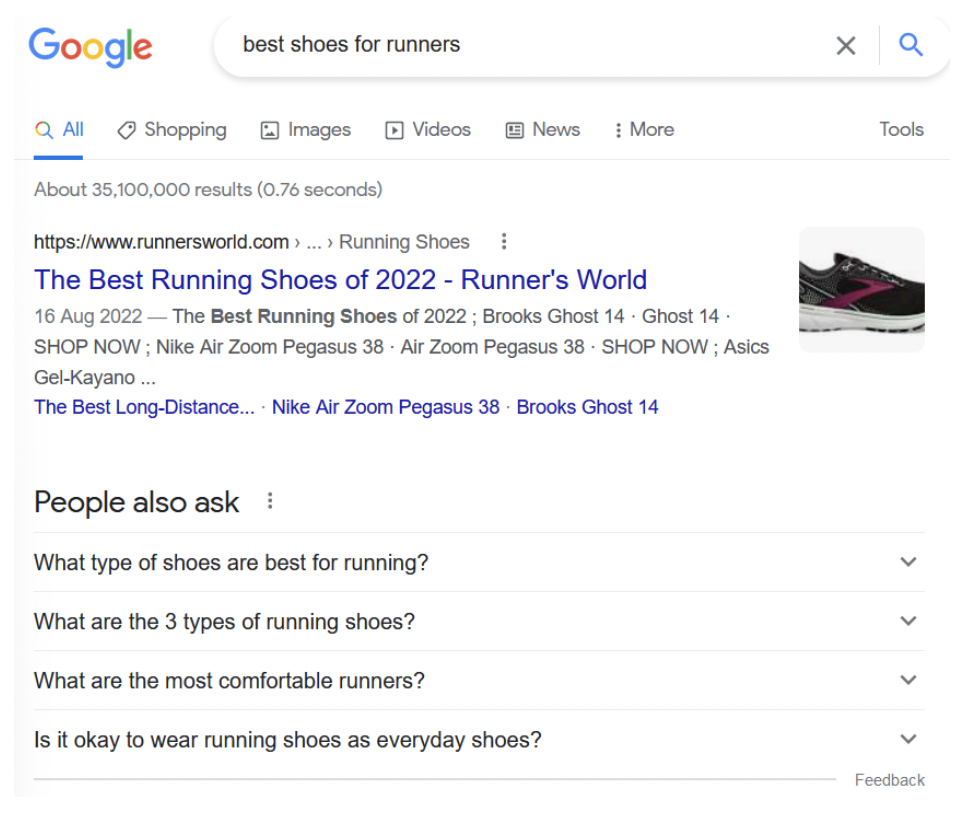Switch to Videos results tab
The width and height of the screenshot is (980, 830).
point(428,130)
